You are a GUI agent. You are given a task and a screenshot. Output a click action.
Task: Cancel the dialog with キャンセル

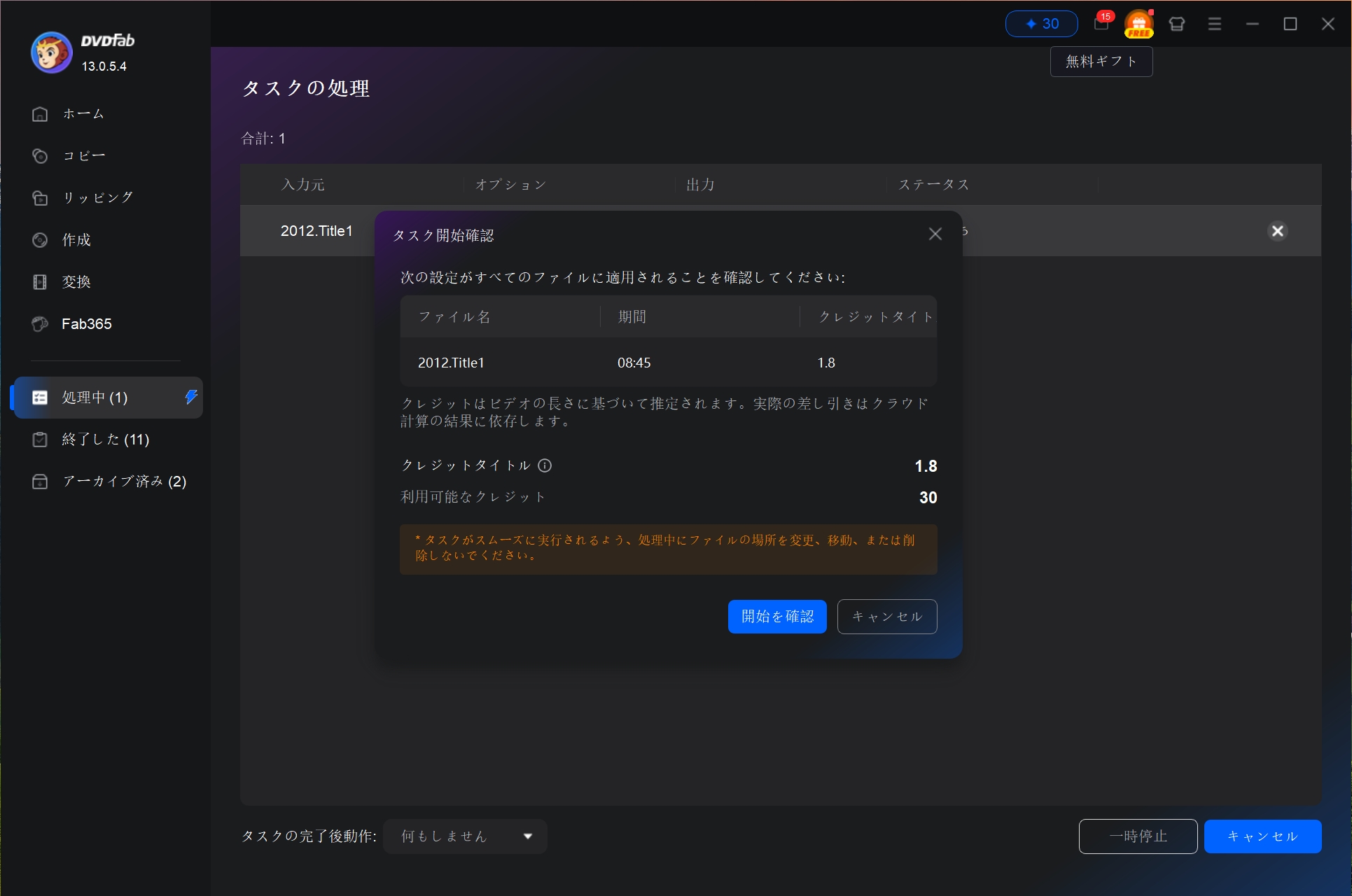886,616
